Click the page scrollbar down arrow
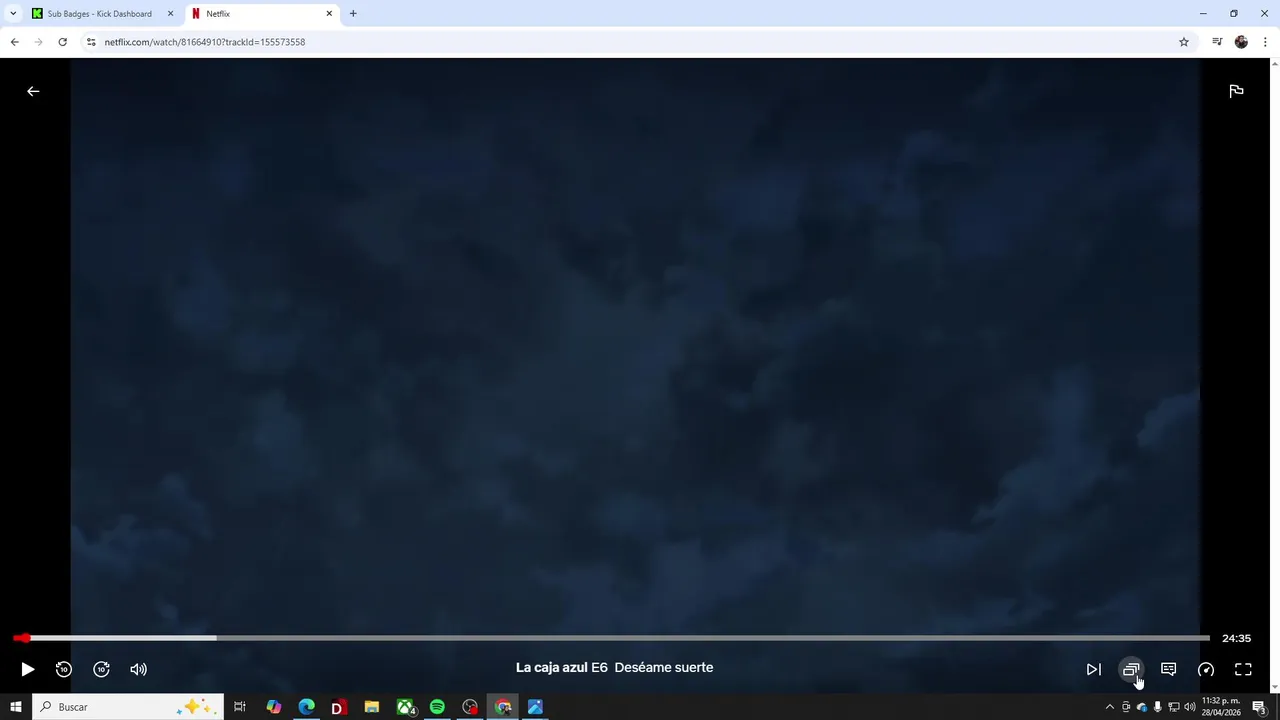 click(x=1274, y=687)
